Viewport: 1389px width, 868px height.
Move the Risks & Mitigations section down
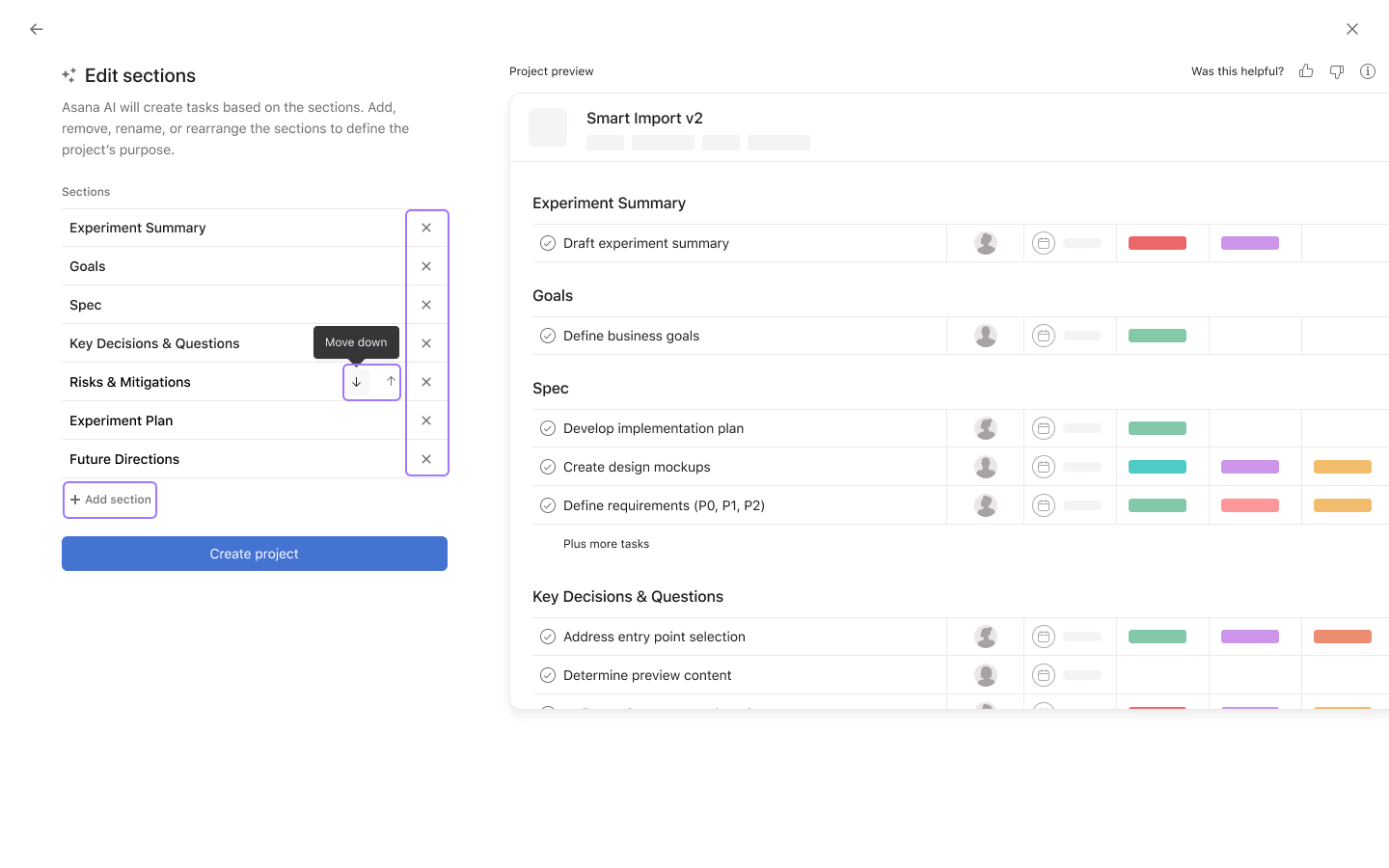356,381
